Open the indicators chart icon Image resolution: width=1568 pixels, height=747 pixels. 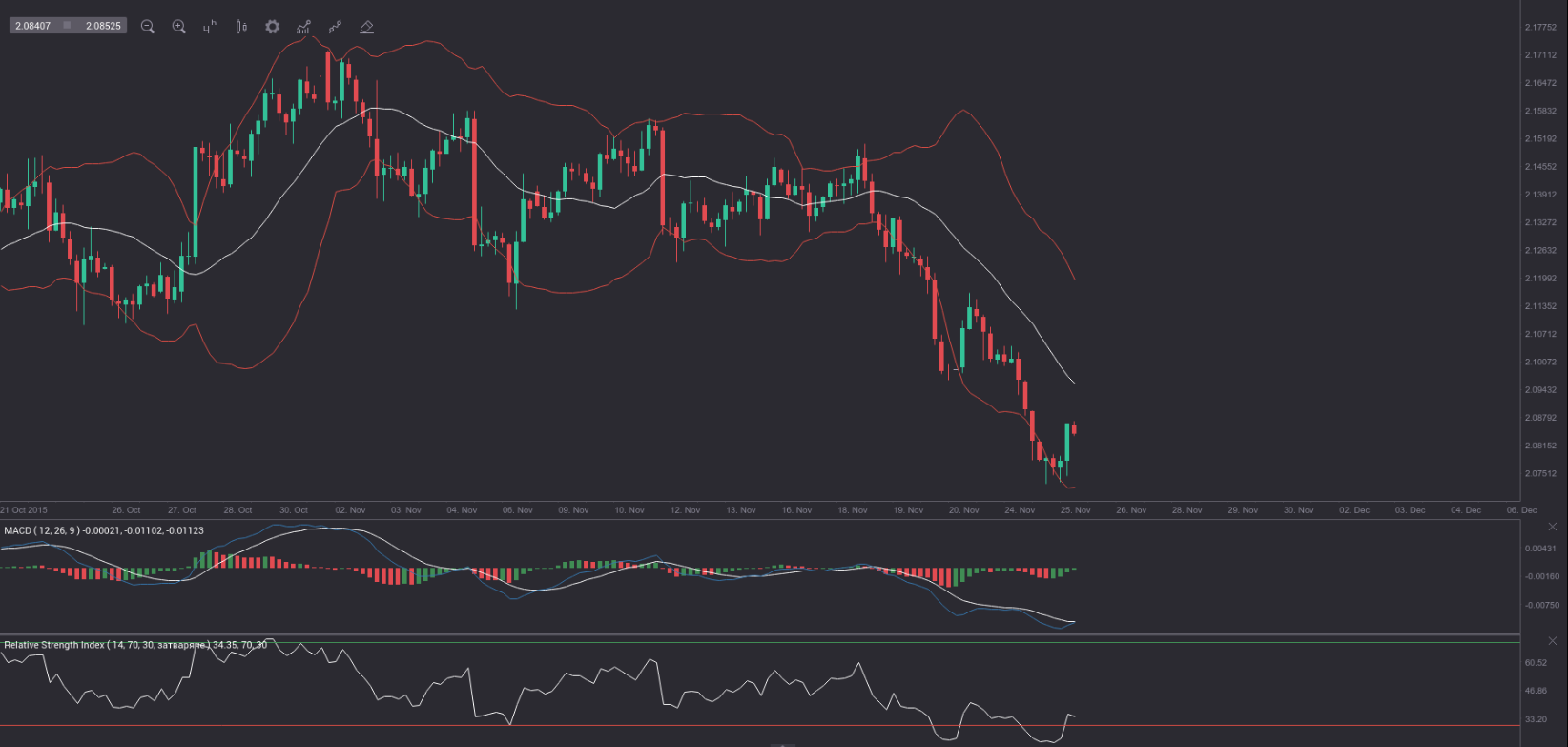[x=303, y=27]
